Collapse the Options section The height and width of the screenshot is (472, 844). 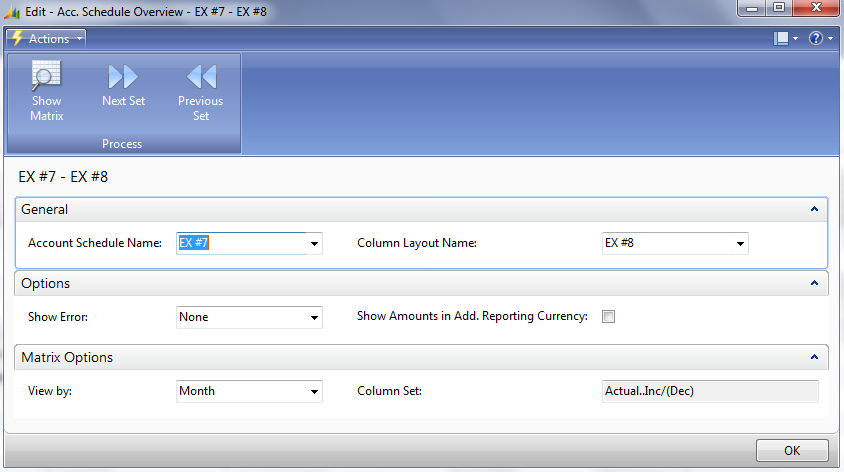[814, 284]
